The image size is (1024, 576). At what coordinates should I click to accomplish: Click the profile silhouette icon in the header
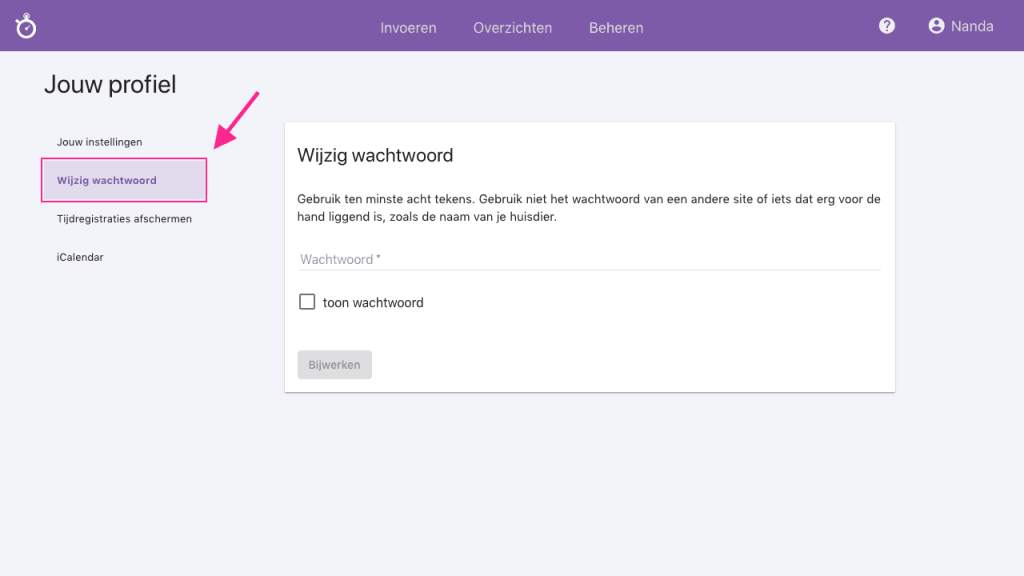tap(935, 26)
